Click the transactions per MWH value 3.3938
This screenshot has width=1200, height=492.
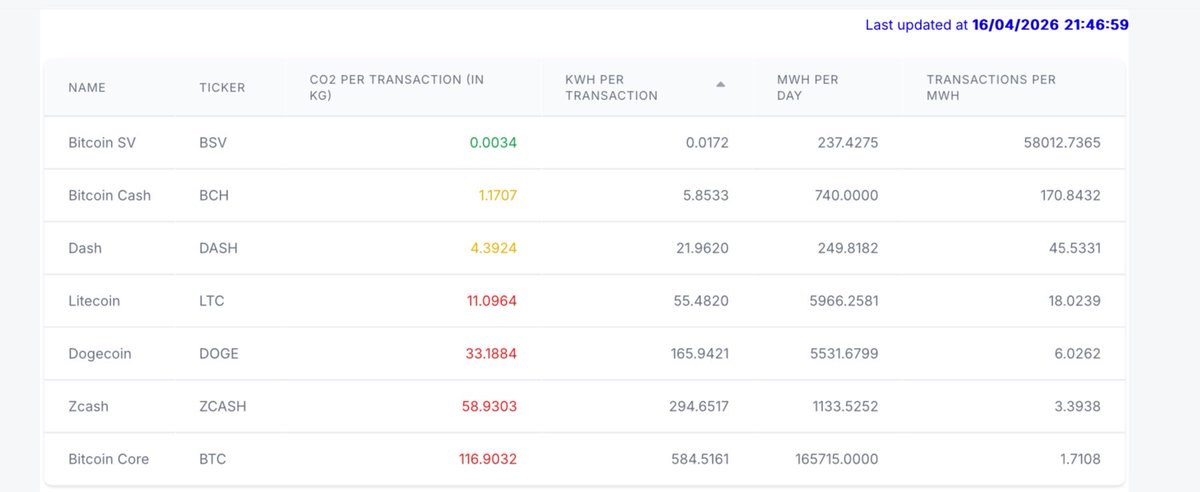(1078, 407)
